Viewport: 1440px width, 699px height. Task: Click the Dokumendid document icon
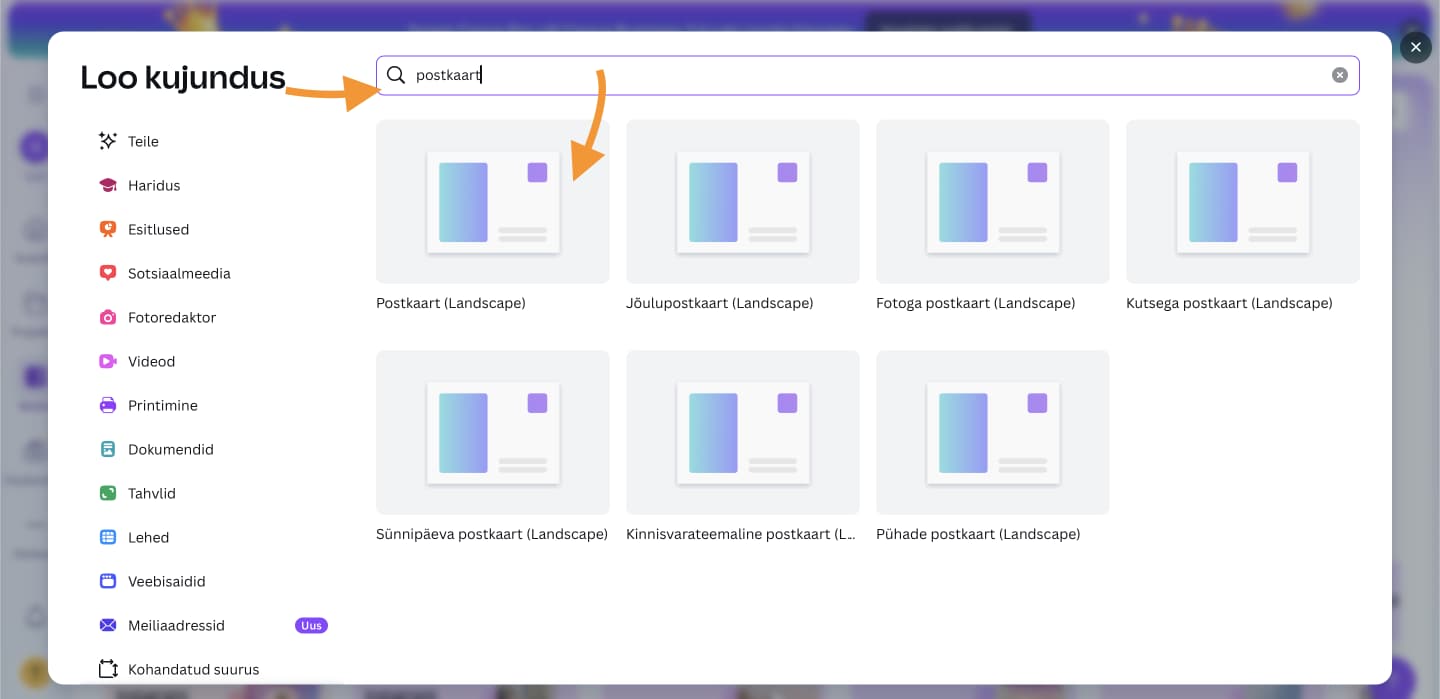click(x=108, y=449)
